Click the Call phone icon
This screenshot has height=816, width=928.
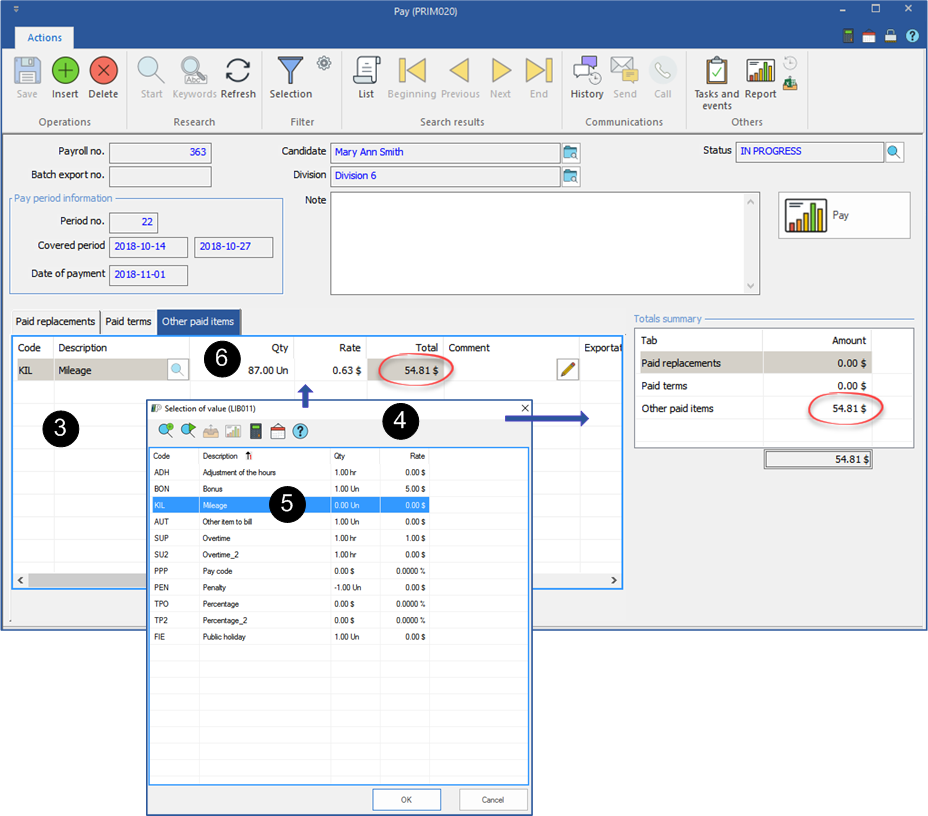click(x=663, y=71)
